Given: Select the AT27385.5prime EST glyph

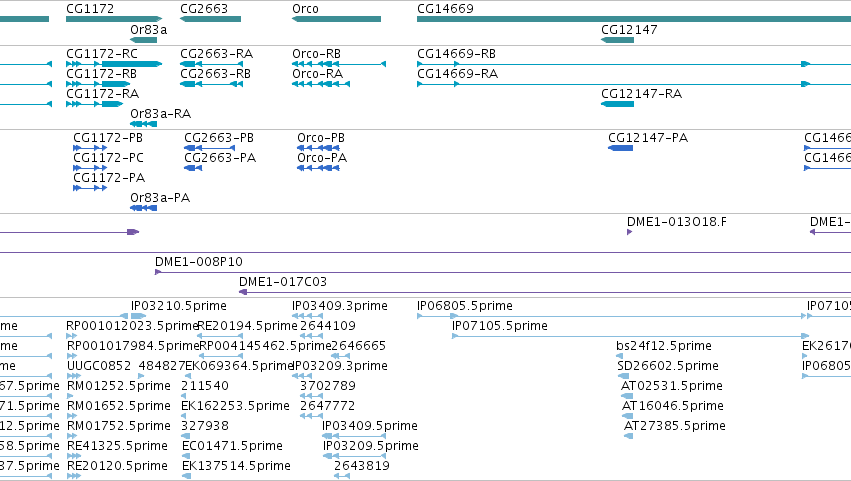Looking at the screenshot, I should click(628, 436).
